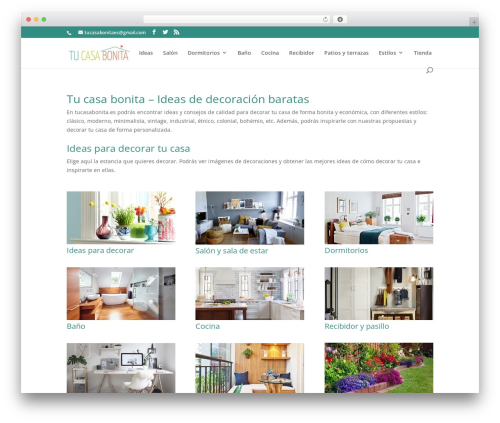The width and height of the screenshot is (500, 423).
Task: Click the envelope email icon
Action: (x=80, y=32)
